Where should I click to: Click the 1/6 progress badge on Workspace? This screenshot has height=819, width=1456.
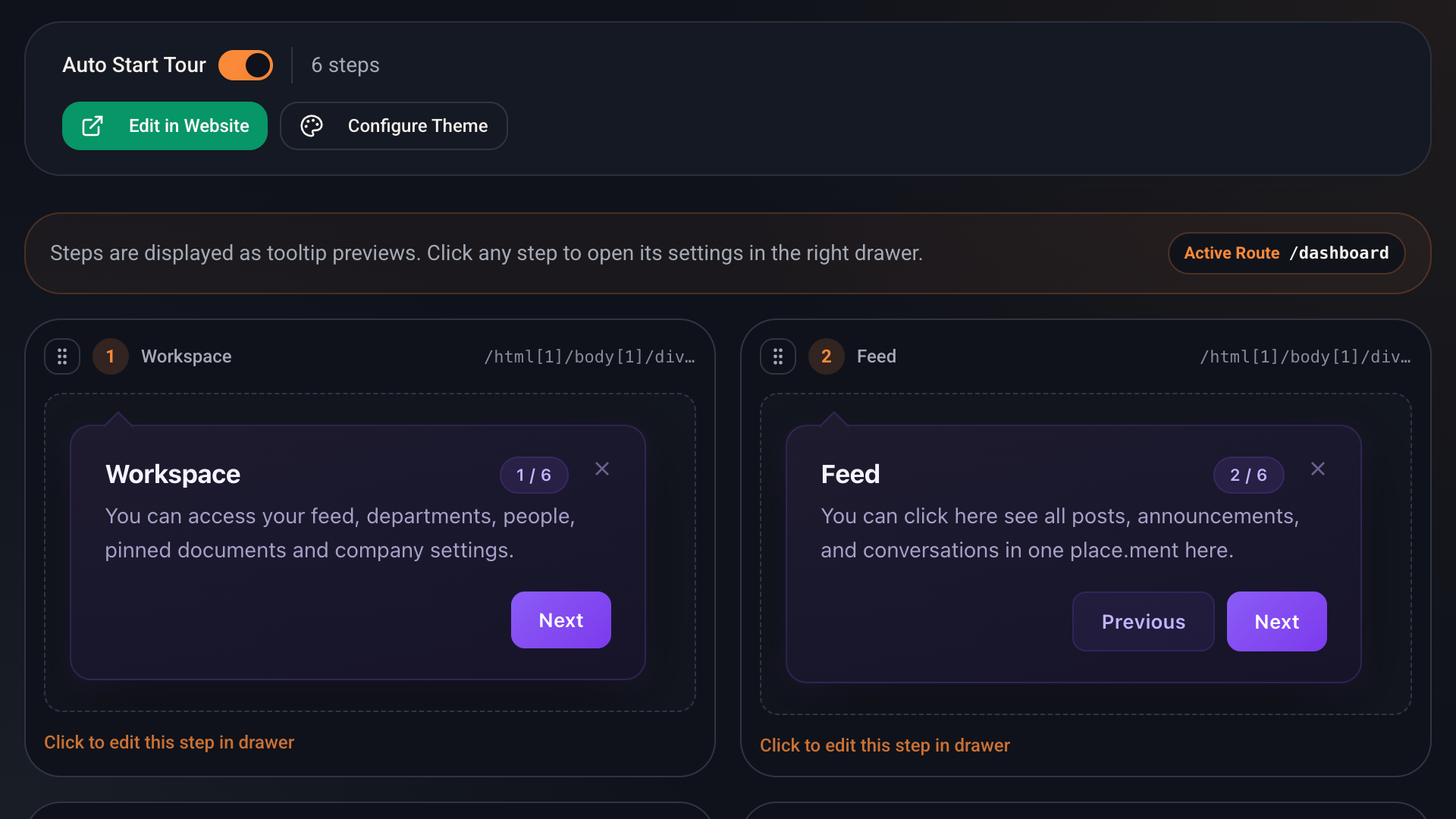tap(534, 475)
